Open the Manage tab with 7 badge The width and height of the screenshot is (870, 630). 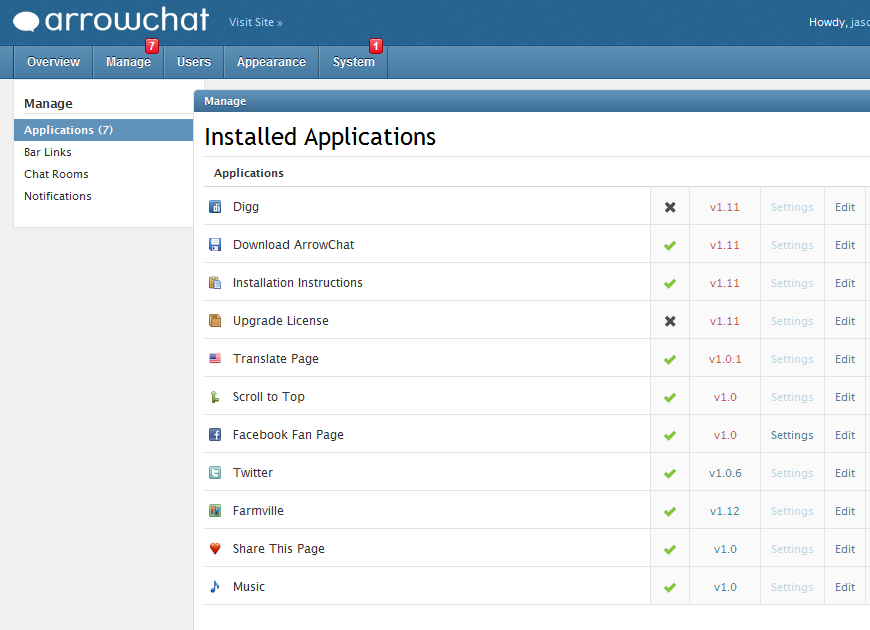point(128,62)
